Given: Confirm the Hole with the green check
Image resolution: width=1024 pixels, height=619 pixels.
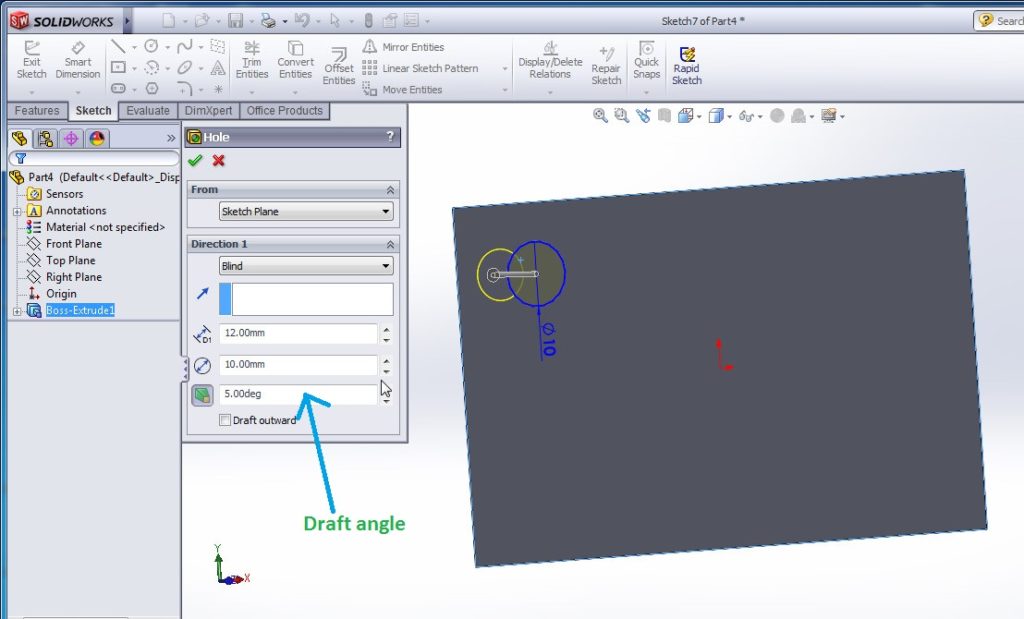Looking at the screenshot, I should [x=196, y=161].
